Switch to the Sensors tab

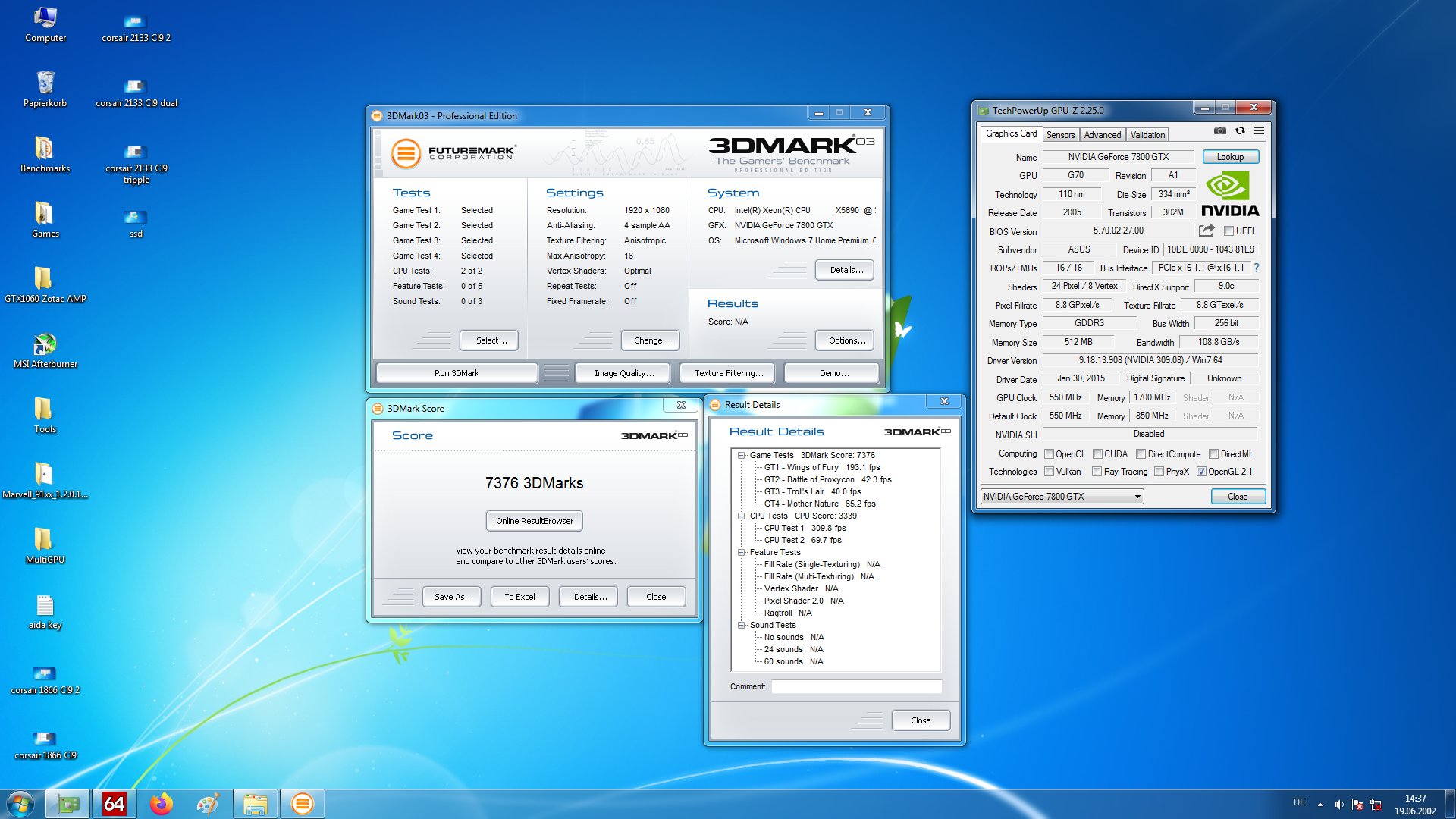1060,135
